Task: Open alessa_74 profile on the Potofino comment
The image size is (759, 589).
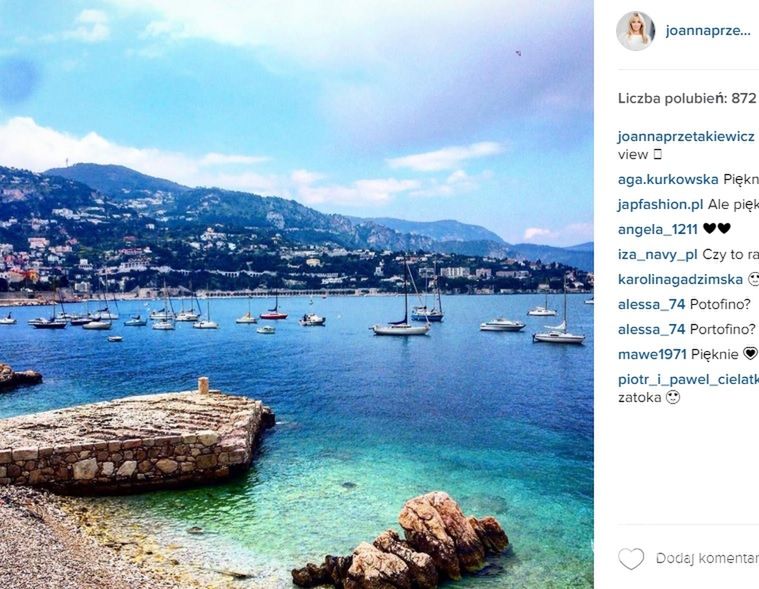Action: click(x=651, y=304)
